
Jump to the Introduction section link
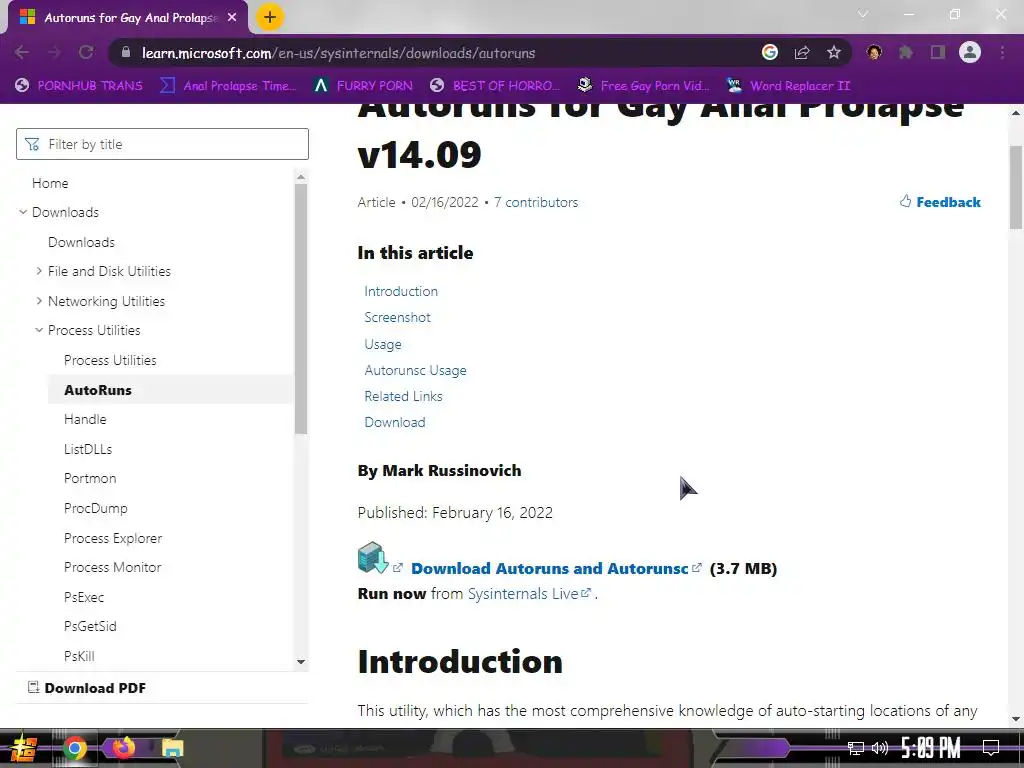(x=401, y=291)
